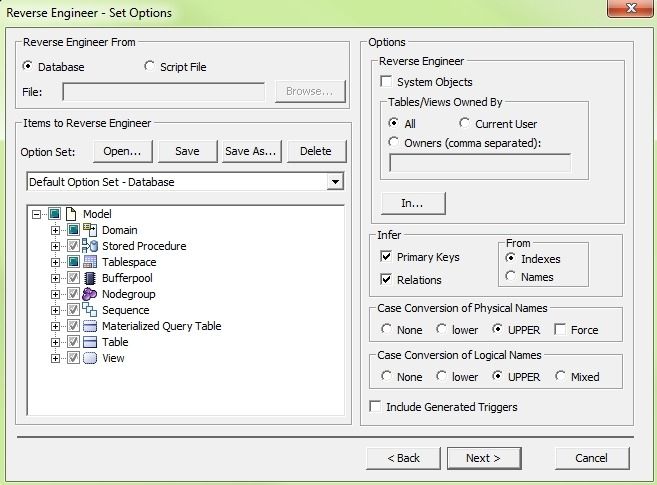The image size is (657, 485).
Task: Select the Script File radio button
Action: [x=149, y=66]
